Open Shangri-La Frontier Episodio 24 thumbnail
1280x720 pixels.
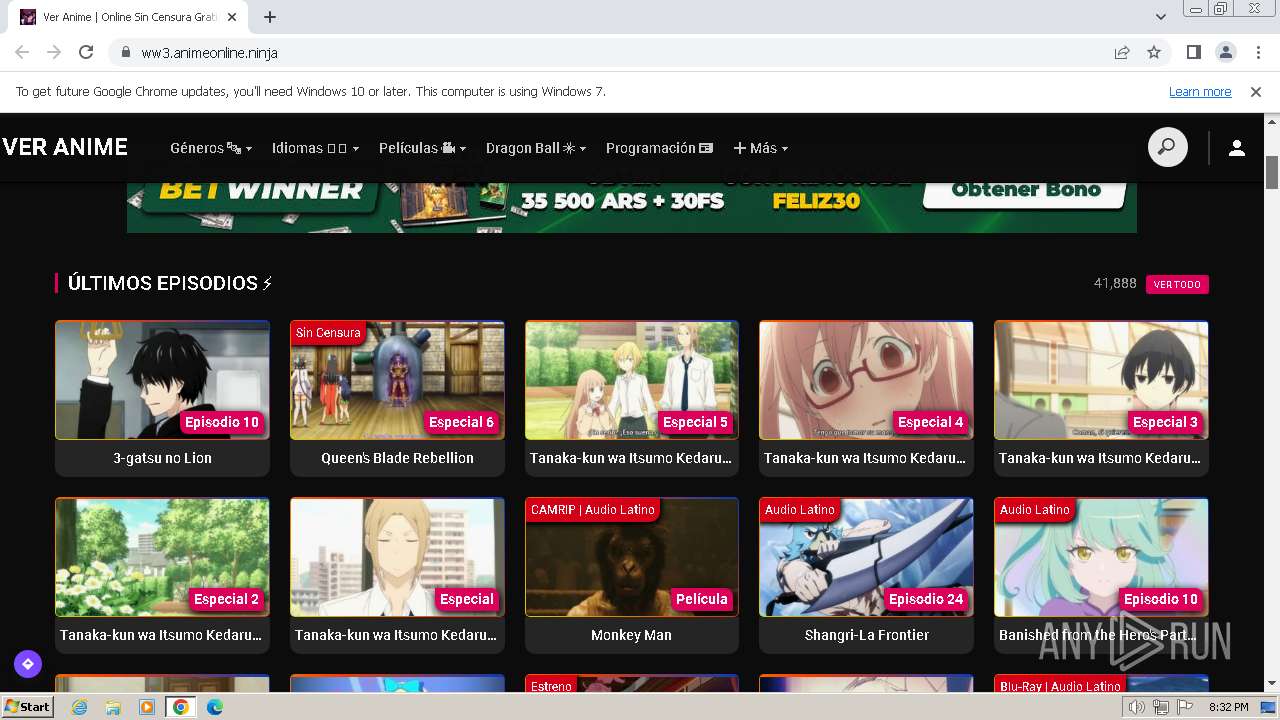(x=866, y=557)
